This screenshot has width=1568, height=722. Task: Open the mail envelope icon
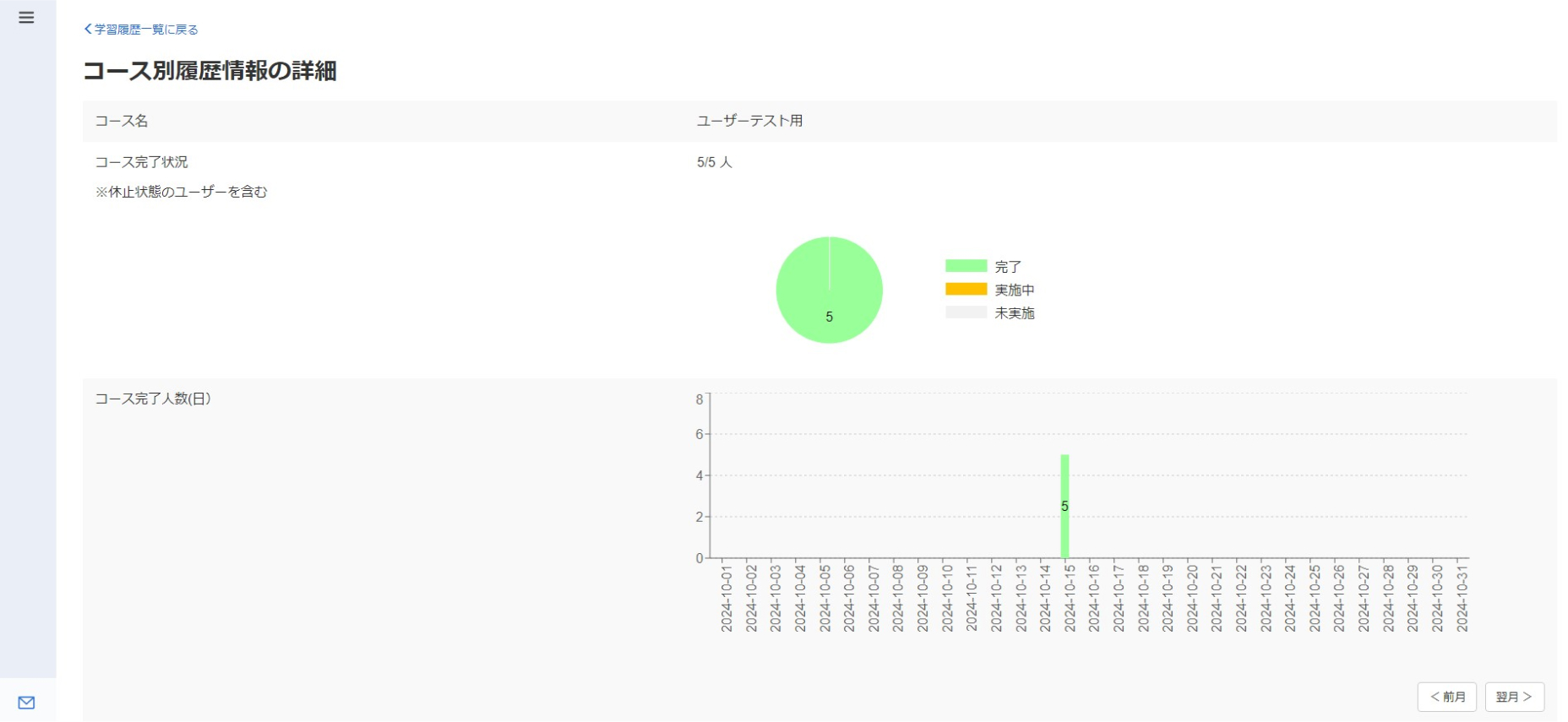tap(26, 703)
